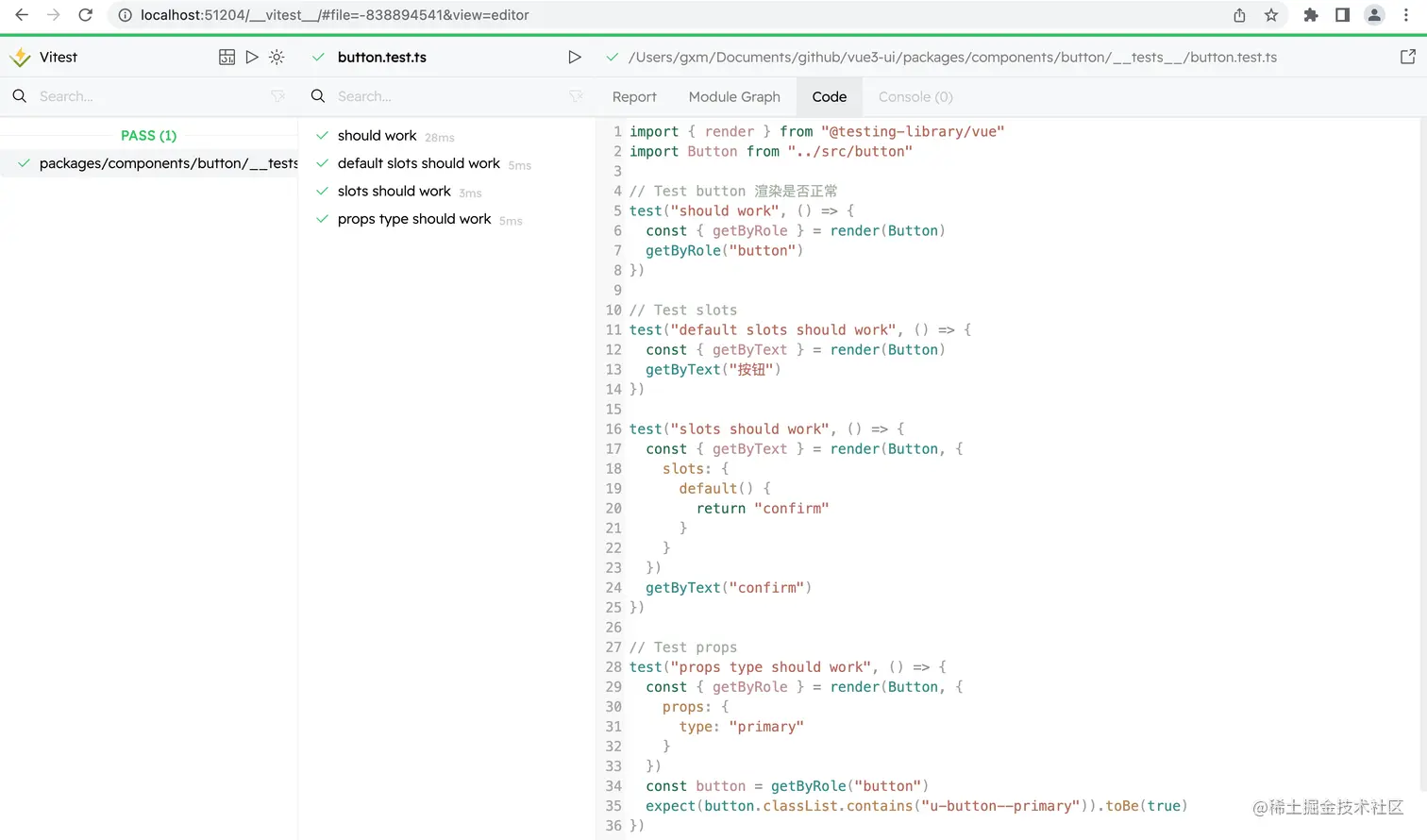Open the browser extensions puzzle icon
1427x840 pixels.
1311,15
